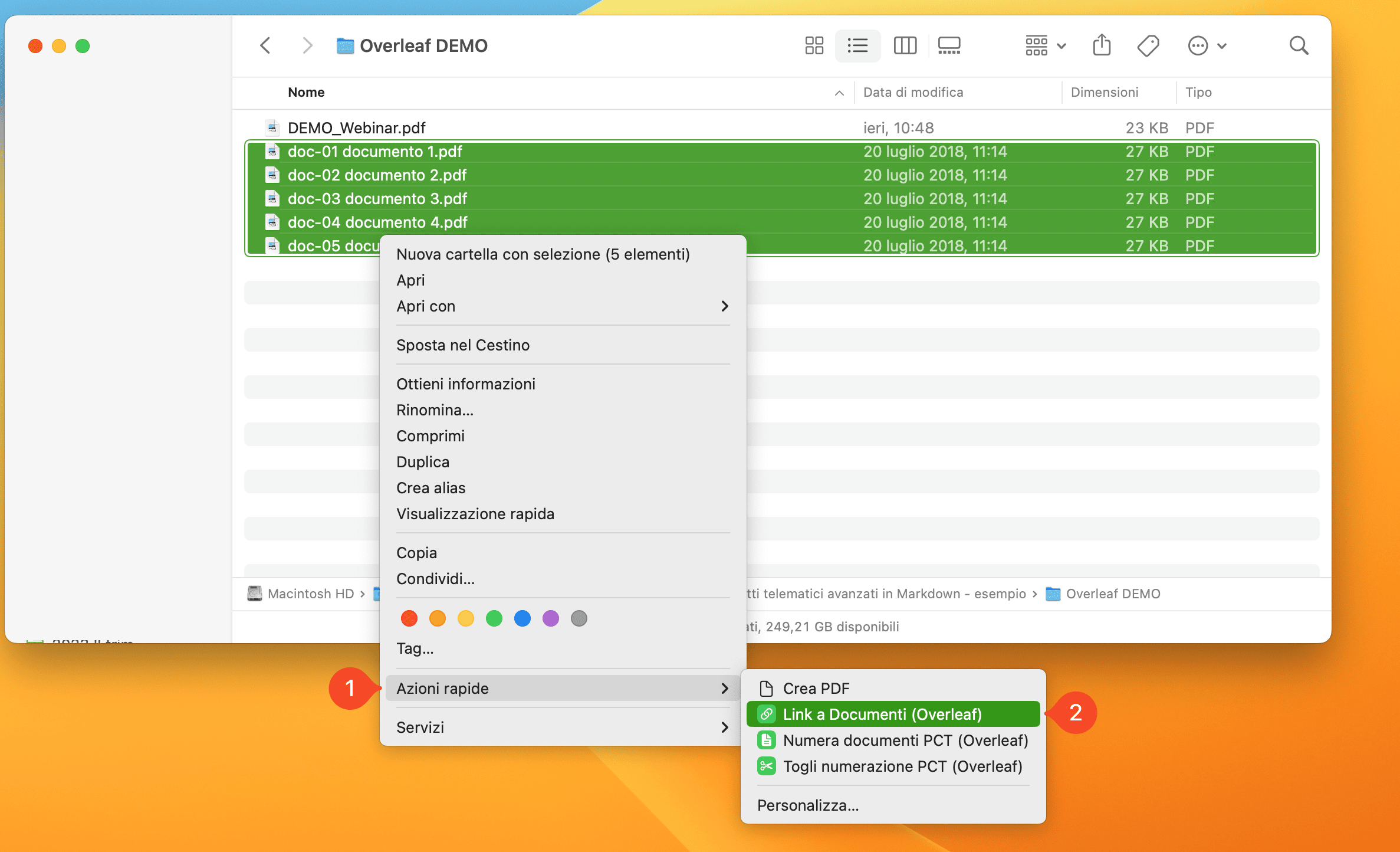Select doc-02 documento 2.pdf row
The image size is (1400, 852).
[781, 175]
